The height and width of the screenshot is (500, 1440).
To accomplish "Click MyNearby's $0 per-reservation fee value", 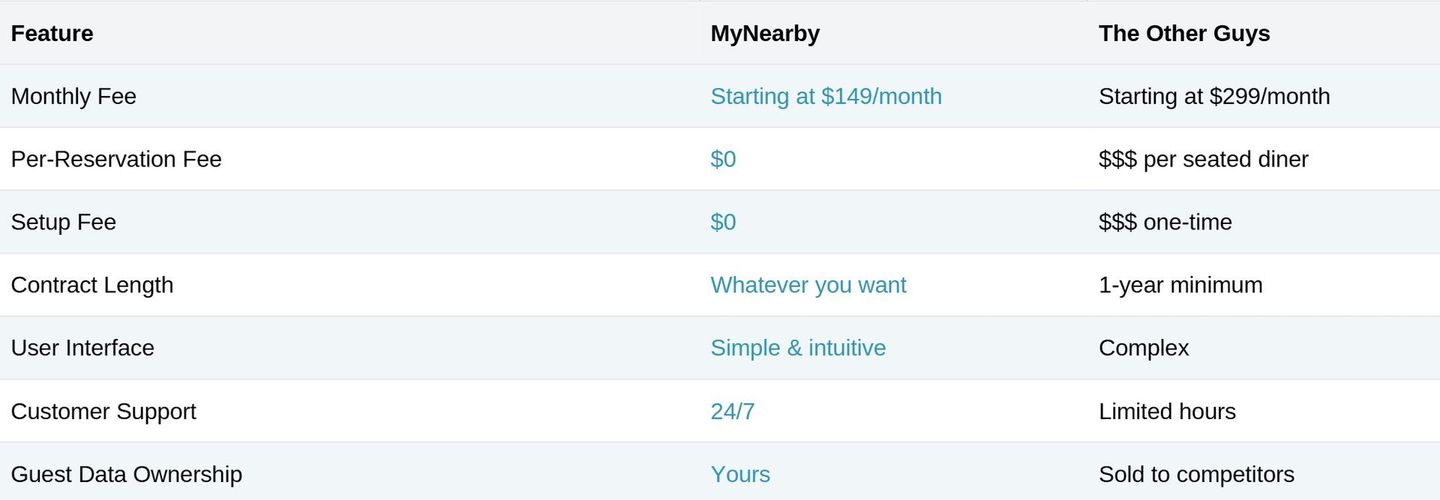I will (x=723, y=159).
